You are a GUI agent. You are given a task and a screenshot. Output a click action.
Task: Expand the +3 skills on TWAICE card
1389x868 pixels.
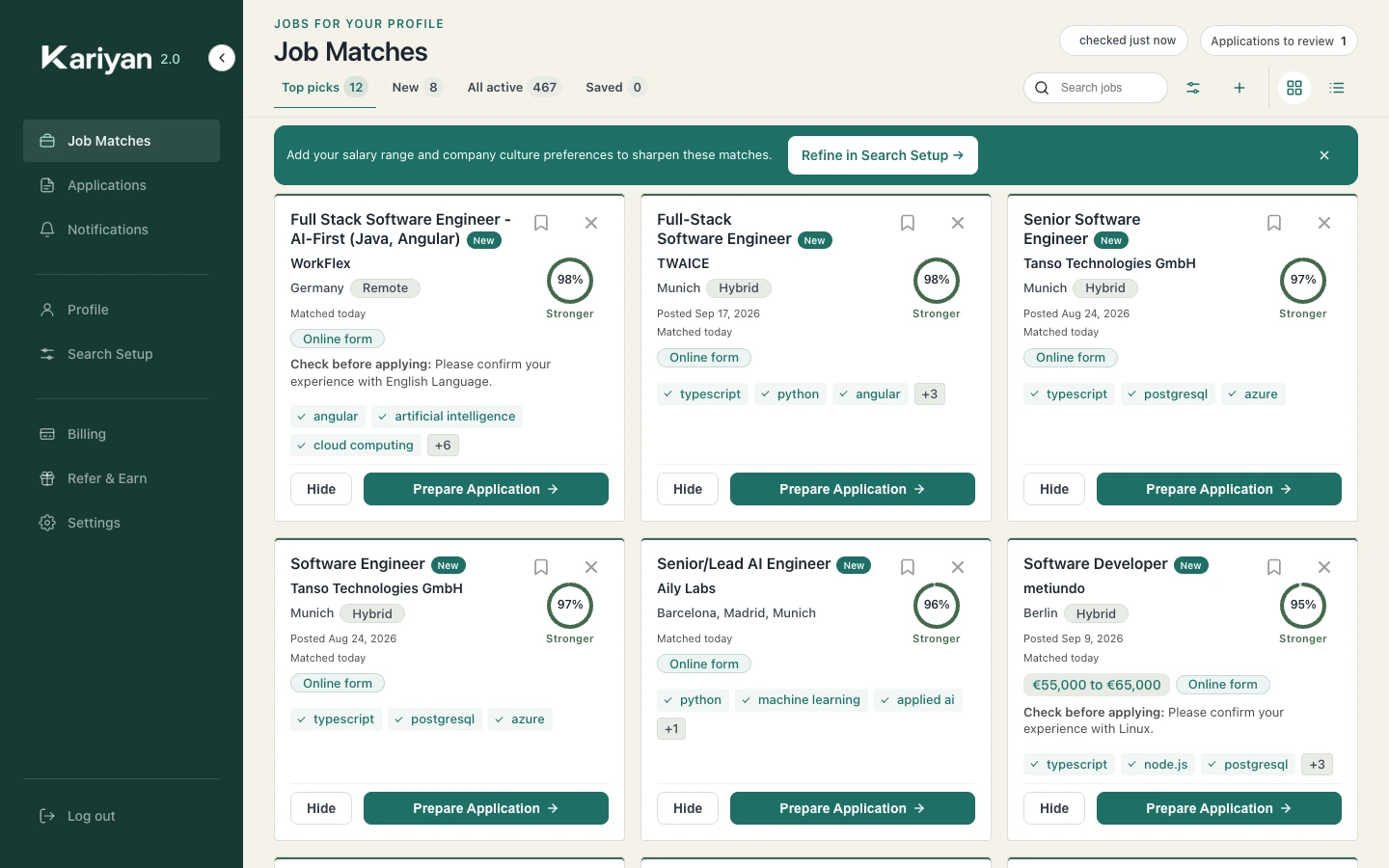click(x=930, y=394)
